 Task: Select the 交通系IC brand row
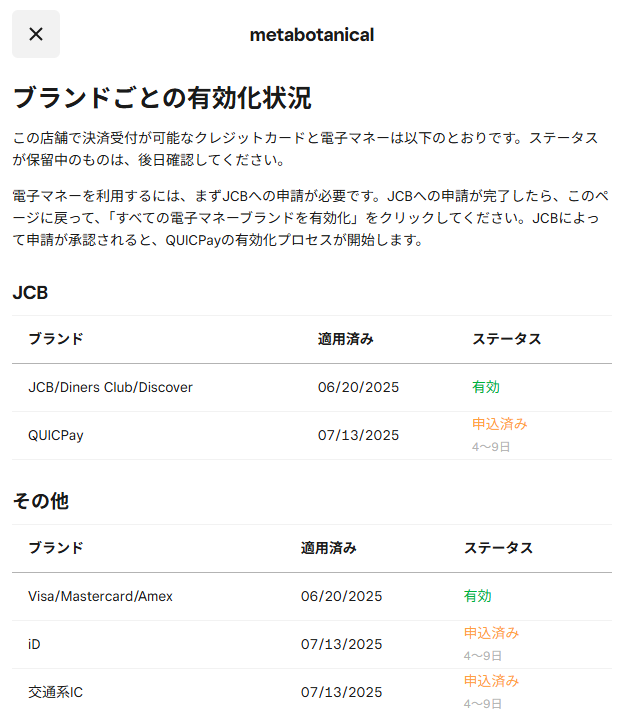coord(312,692)
